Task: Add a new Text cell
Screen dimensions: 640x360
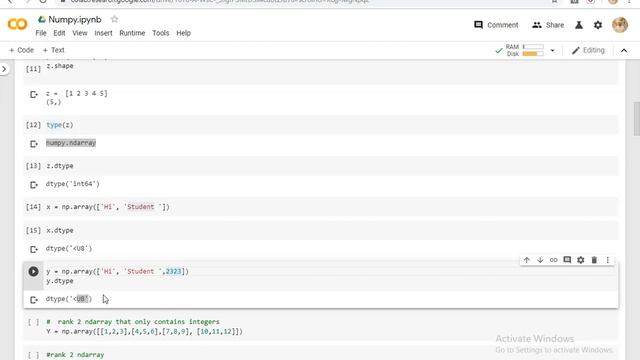Action: pyautogui.click(x=53, y=50)
